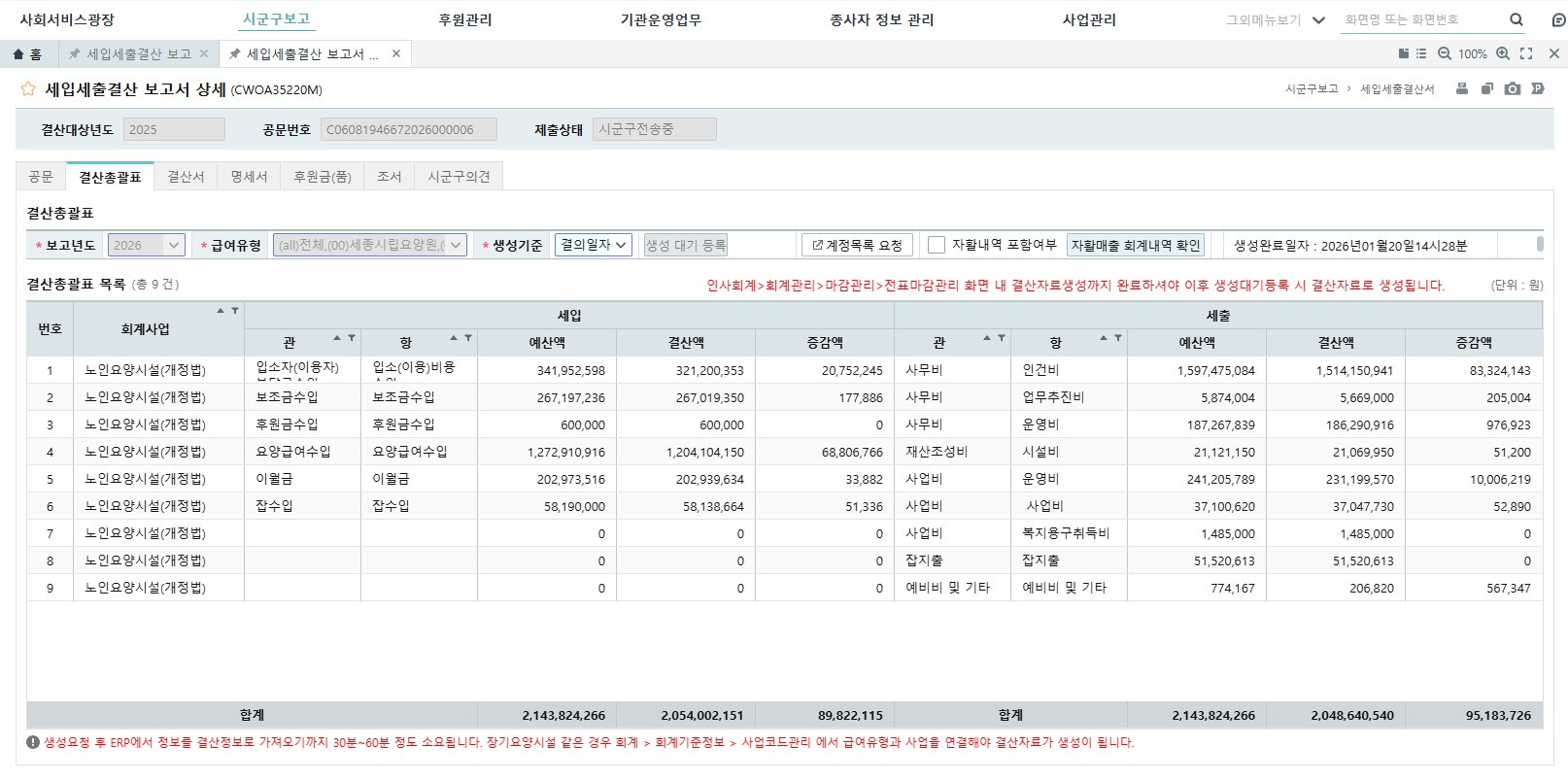Click the search magnifier icon
1568x781 pixels.
(1516, 19)
